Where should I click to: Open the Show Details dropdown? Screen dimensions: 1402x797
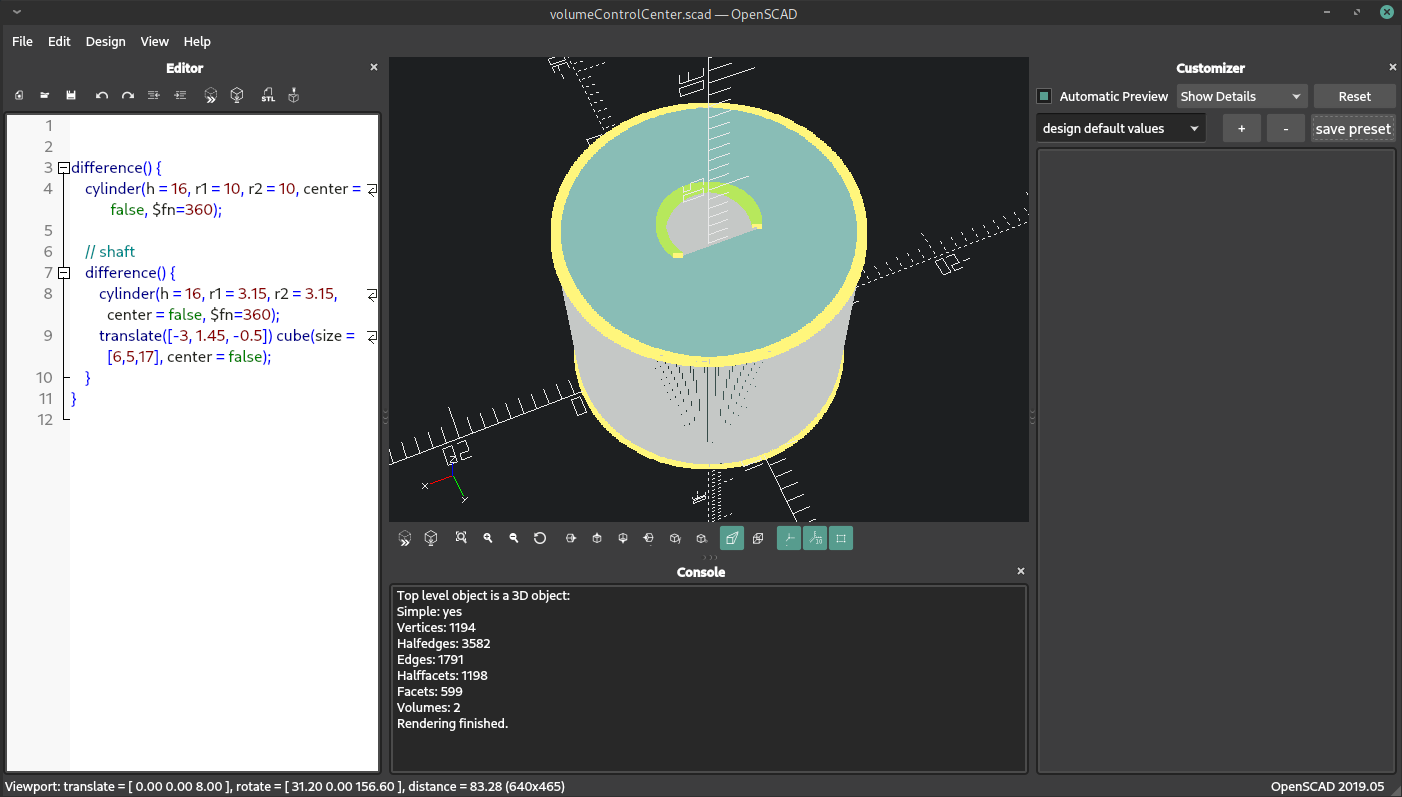point(1240,97)
